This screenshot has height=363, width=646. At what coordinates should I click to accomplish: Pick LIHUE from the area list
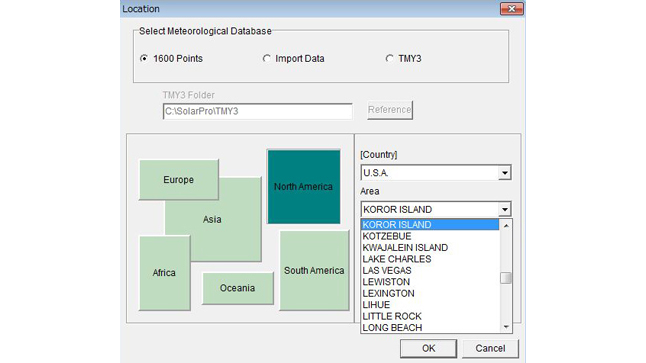[430, 305]
